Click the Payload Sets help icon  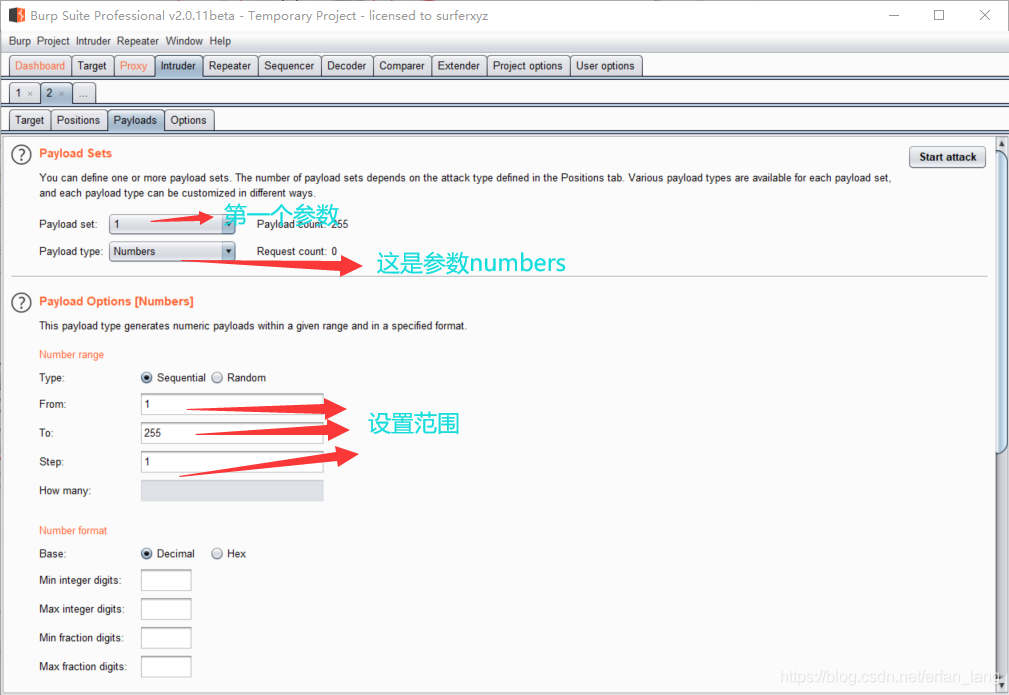click(x=21, y=154)
